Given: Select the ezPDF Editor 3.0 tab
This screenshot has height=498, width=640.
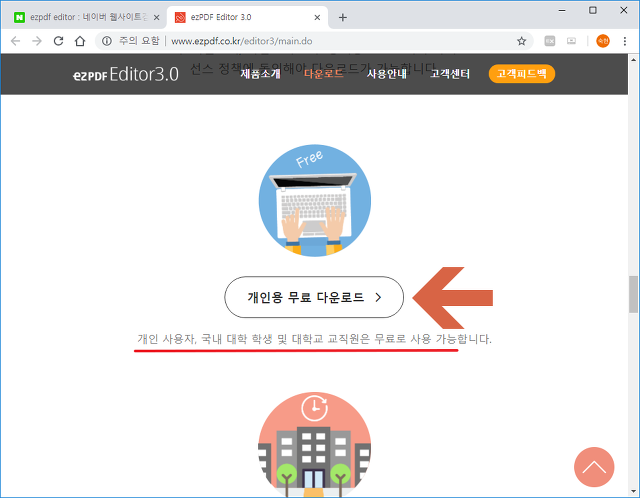Looking at the screenshot, I should coord(247,17).
